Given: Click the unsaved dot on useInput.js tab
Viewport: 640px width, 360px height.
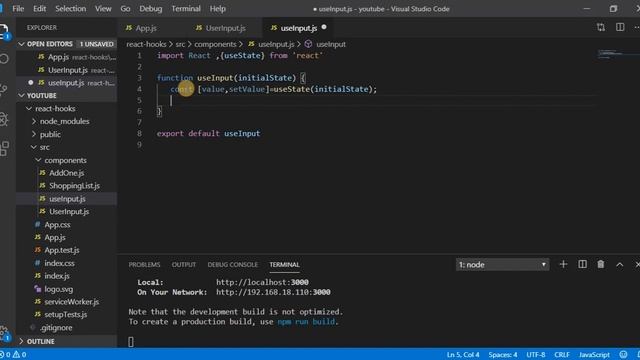Looking at the screenshot, I should pos(324,27).
